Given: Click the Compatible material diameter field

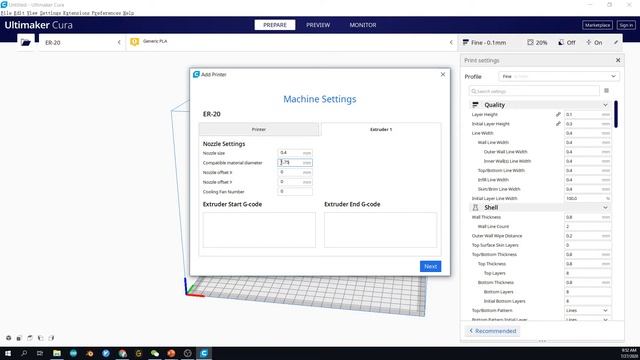Looking at the screenshot, I should coord(295,162).
